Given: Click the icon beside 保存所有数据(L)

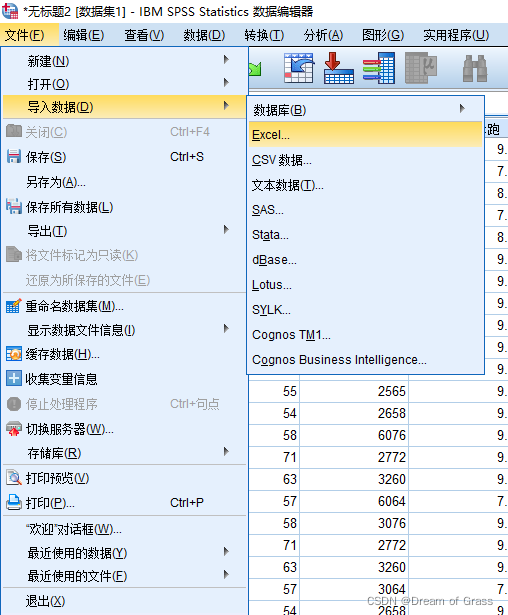Looking at the screenshot, I should pos(14,207).
